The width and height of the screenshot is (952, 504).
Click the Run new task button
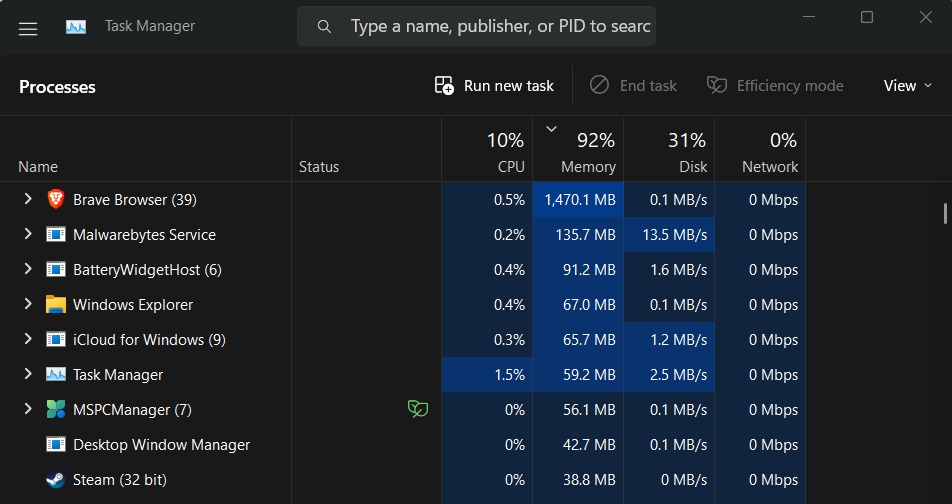click(x=494, y=86)
